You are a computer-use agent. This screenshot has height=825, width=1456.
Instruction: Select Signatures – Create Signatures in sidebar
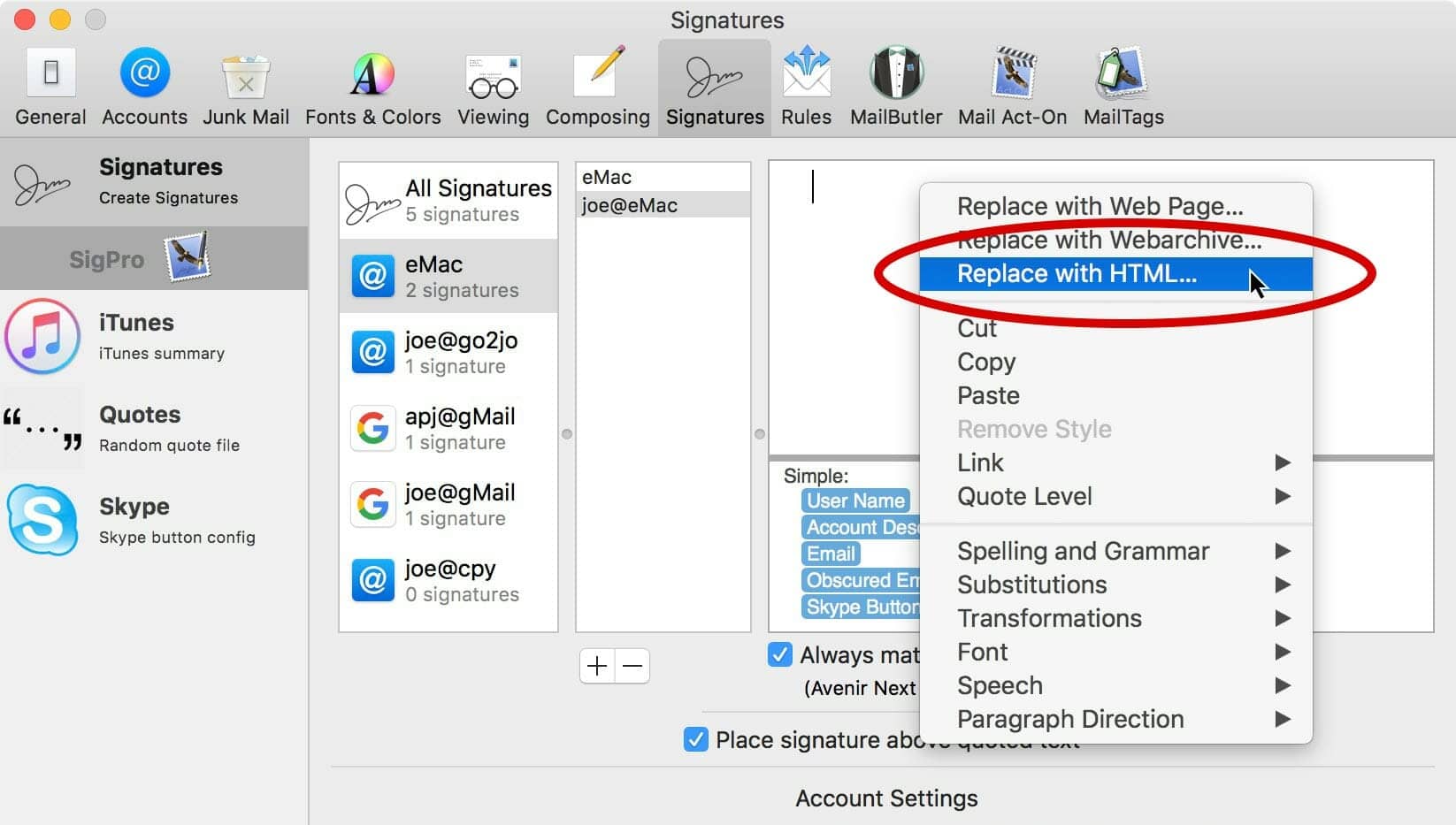tap(154, 182)
